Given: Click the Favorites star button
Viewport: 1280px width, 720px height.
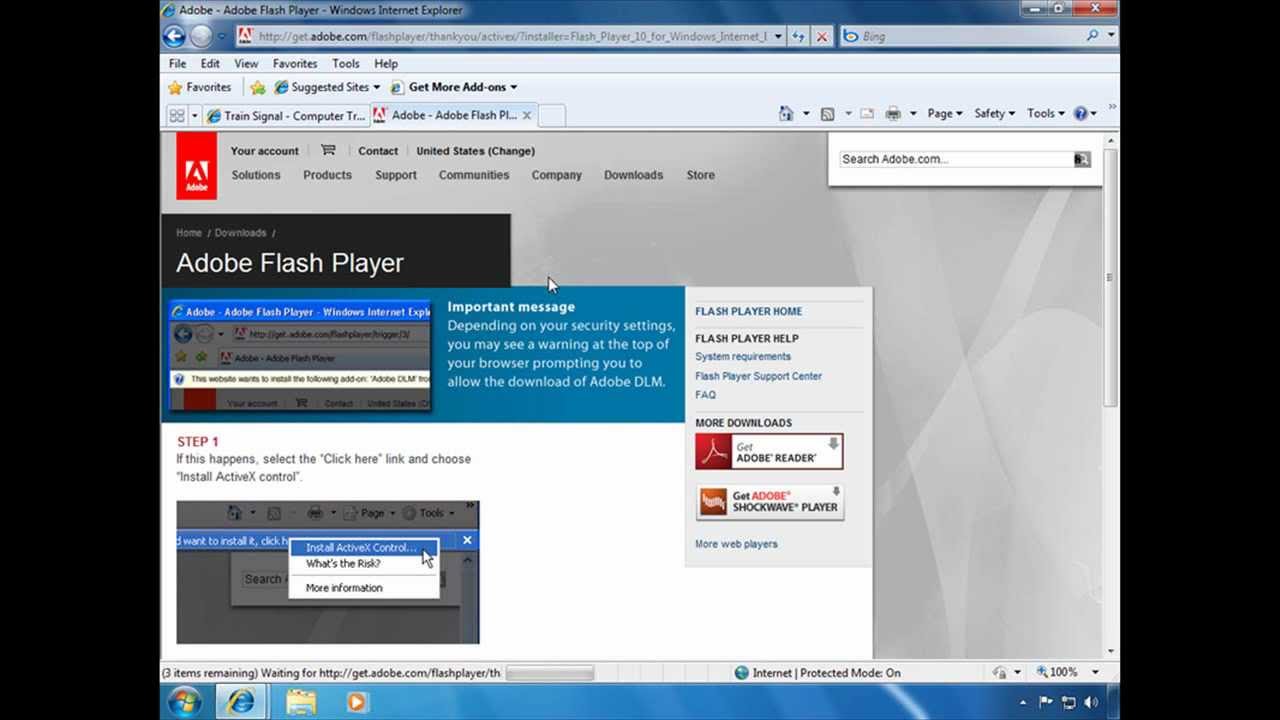Looking at the screenshot, I should pos(199,87).
